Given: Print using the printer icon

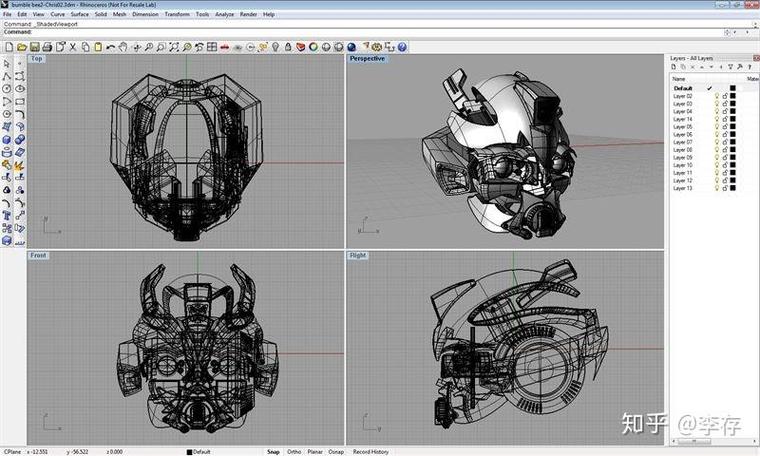Looking at the screenshot, I should tap(47, 47).
